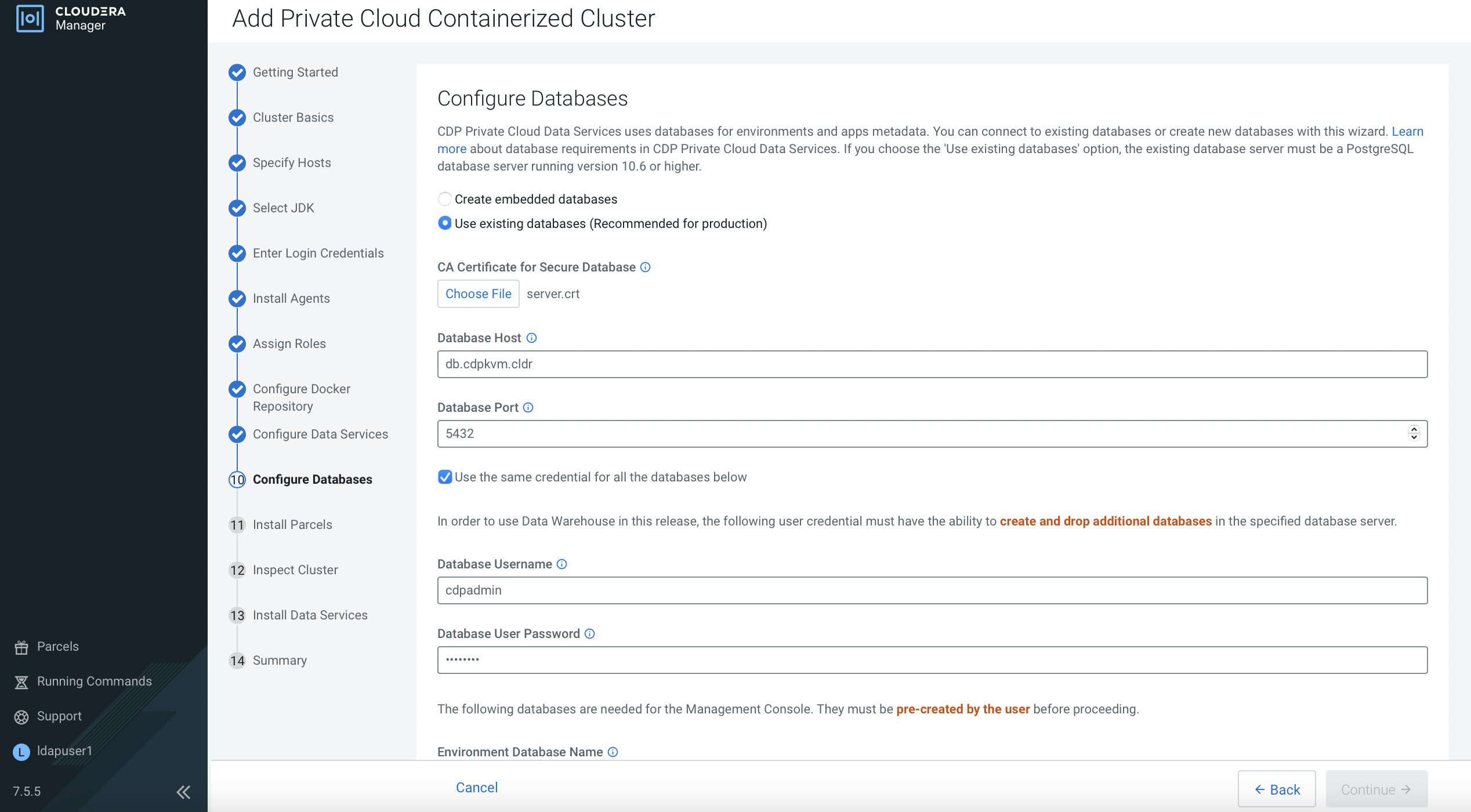Go to Cluster Basics wizard step
Screen dimensions: 1471x812
click(293, 118)
